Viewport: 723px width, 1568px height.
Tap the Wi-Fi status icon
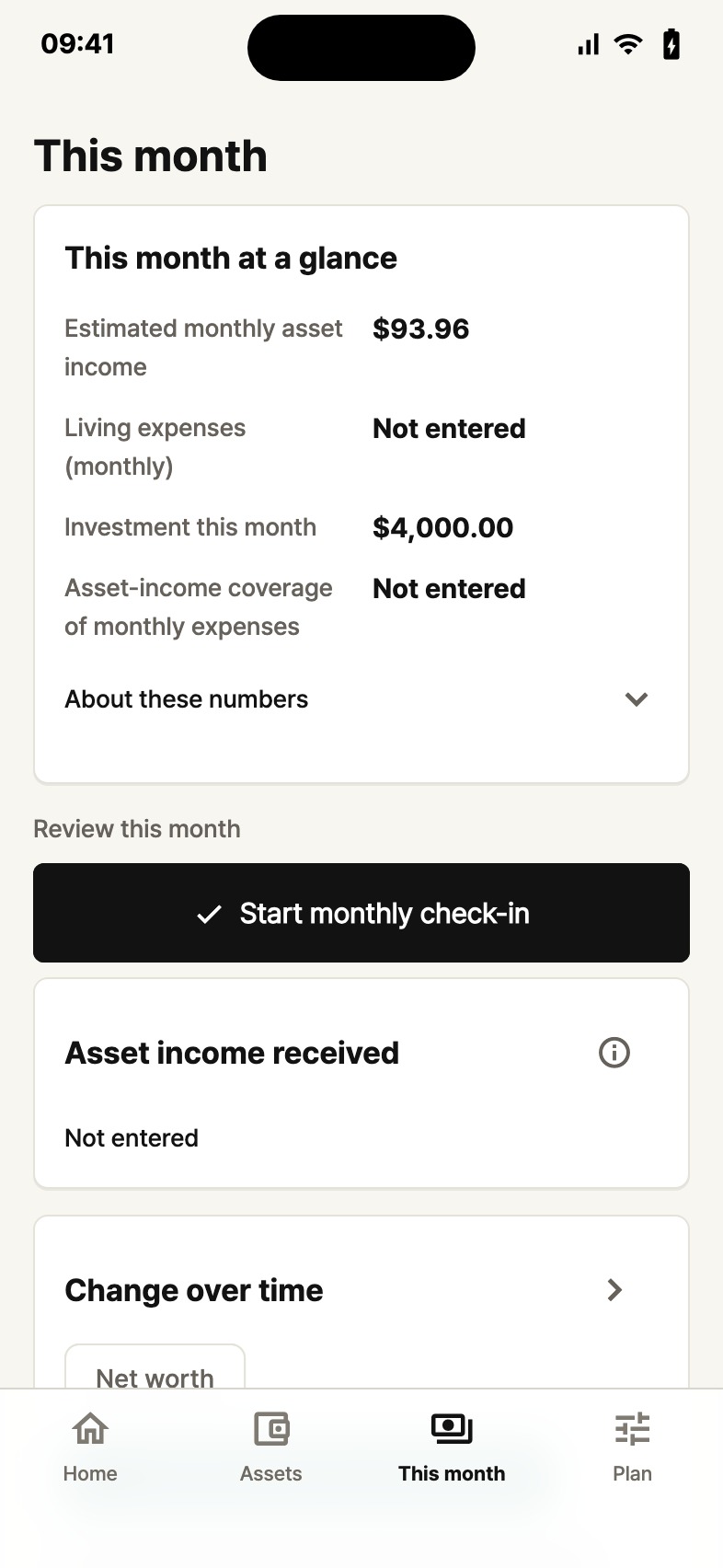628,44
